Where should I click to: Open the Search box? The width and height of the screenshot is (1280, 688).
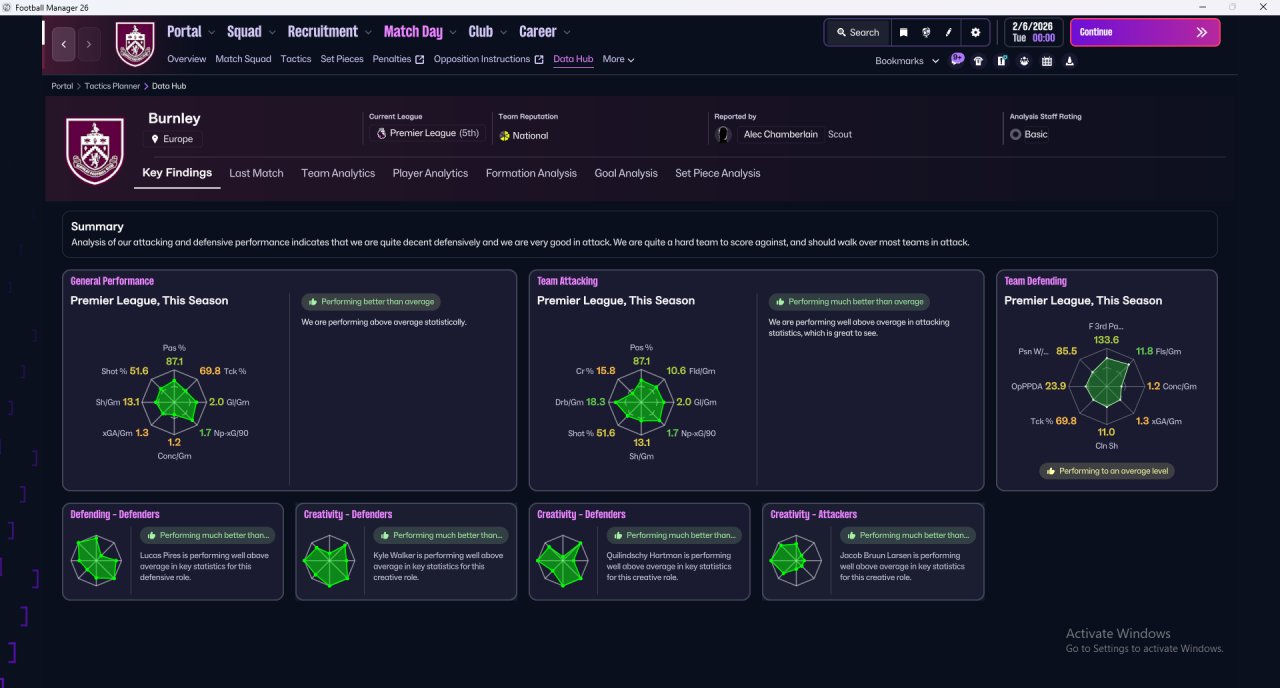857,32
